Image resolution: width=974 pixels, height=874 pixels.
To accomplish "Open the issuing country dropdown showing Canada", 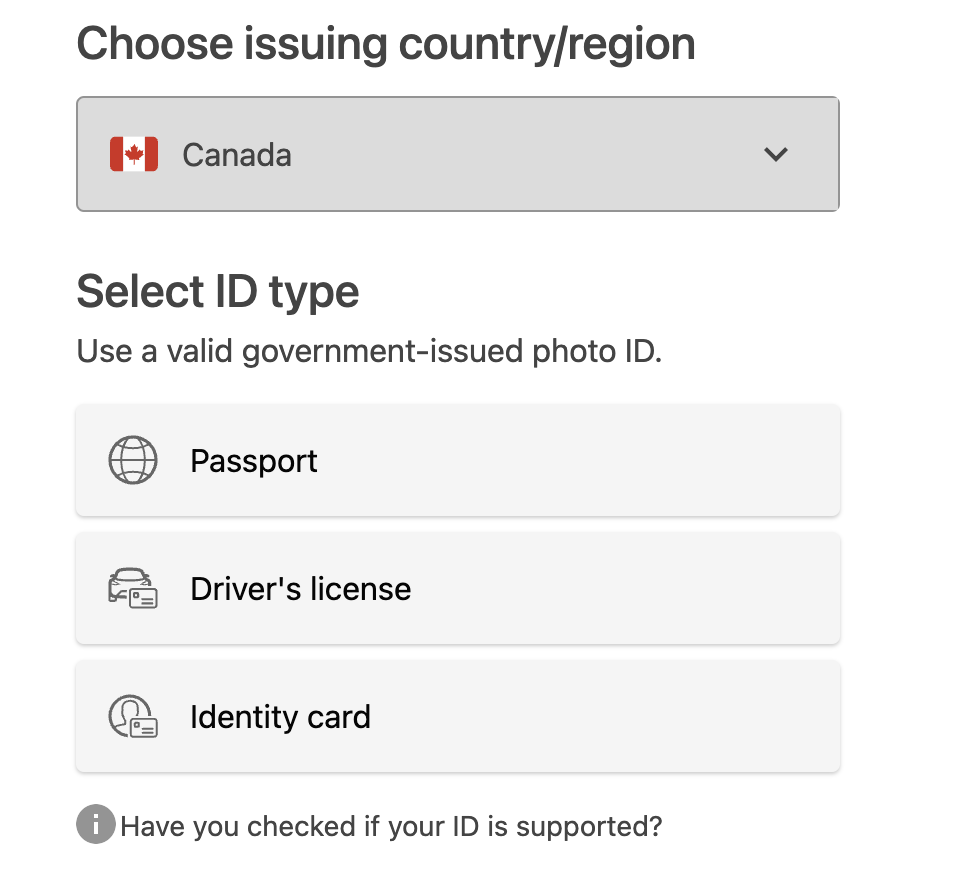I will [458, 154].
